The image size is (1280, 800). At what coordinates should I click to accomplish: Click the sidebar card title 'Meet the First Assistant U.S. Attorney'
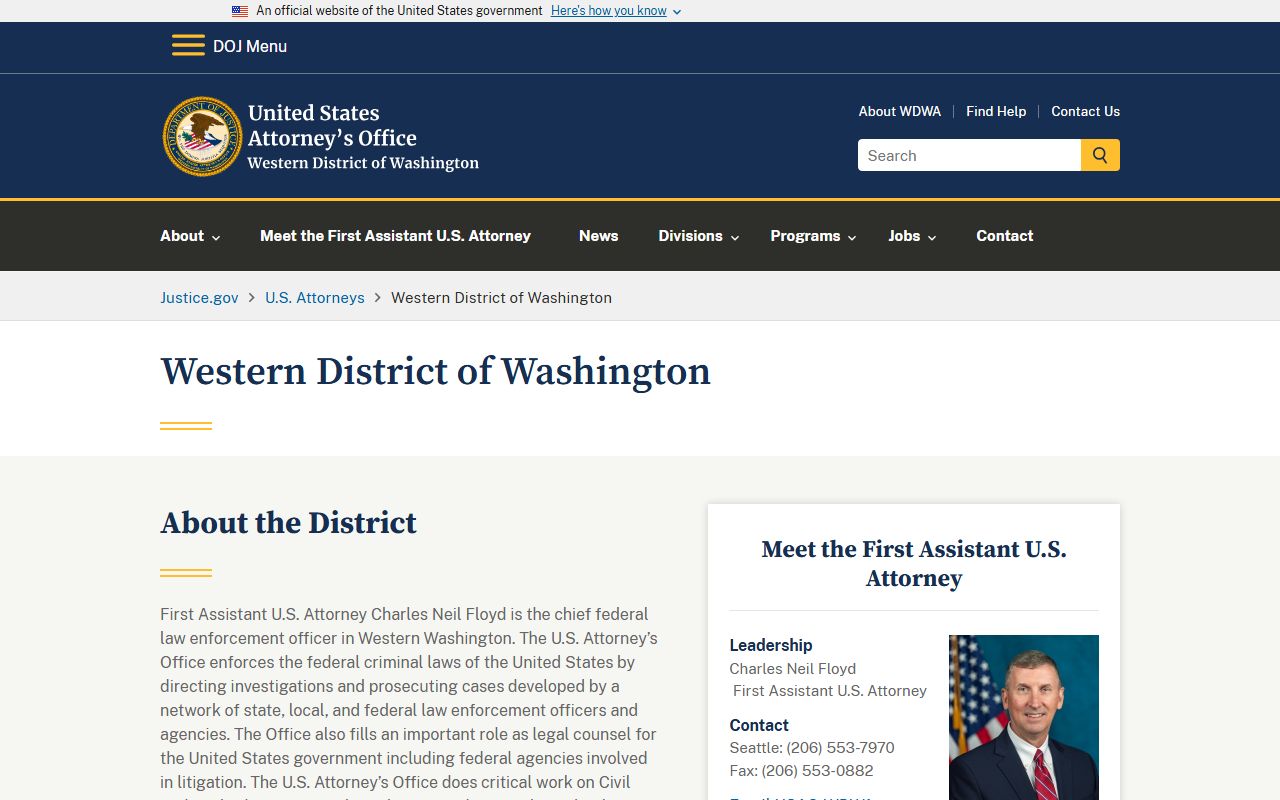pos(914,564)
